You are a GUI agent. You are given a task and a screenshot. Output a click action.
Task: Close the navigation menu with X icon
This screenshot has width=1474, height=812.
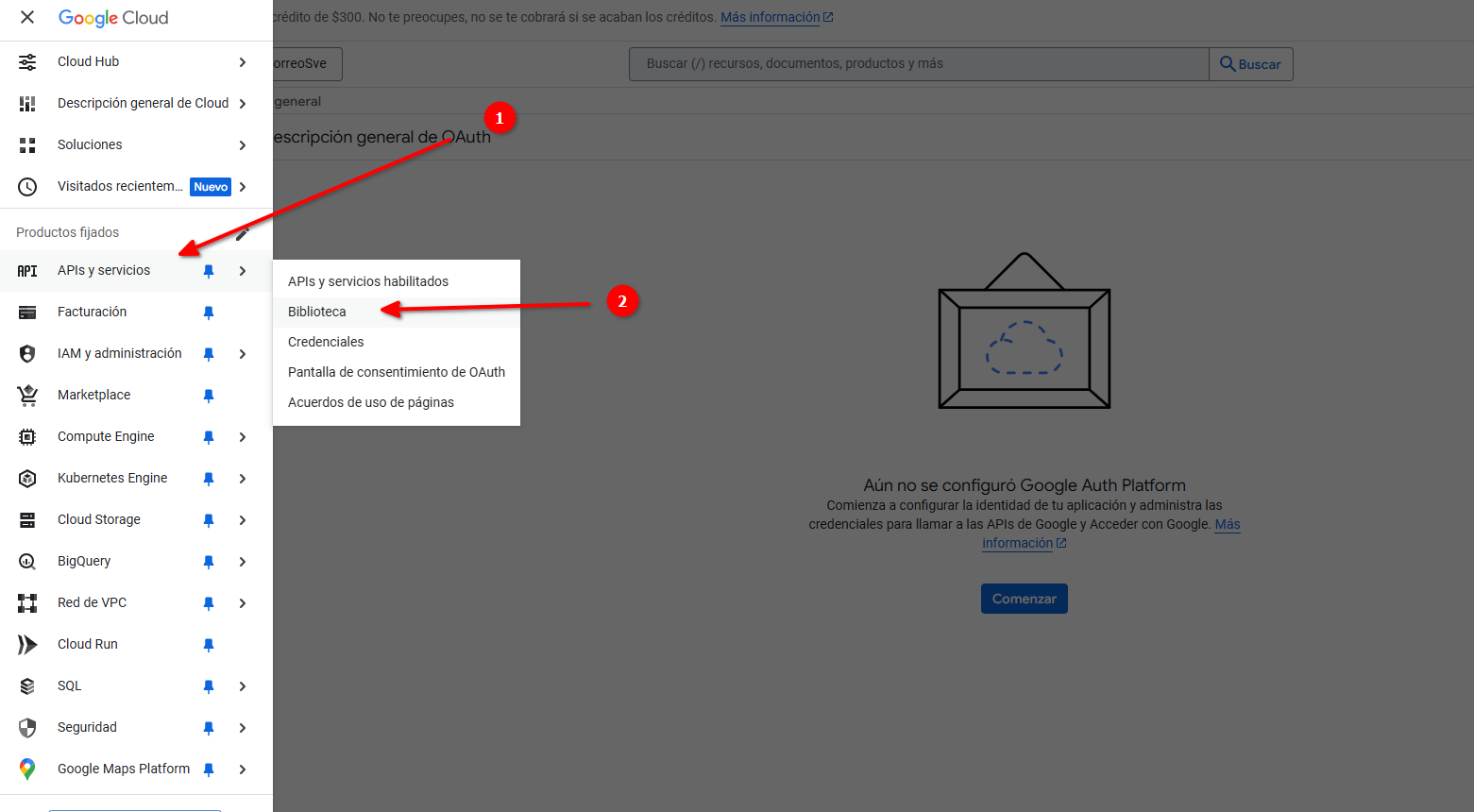(27, 17)
